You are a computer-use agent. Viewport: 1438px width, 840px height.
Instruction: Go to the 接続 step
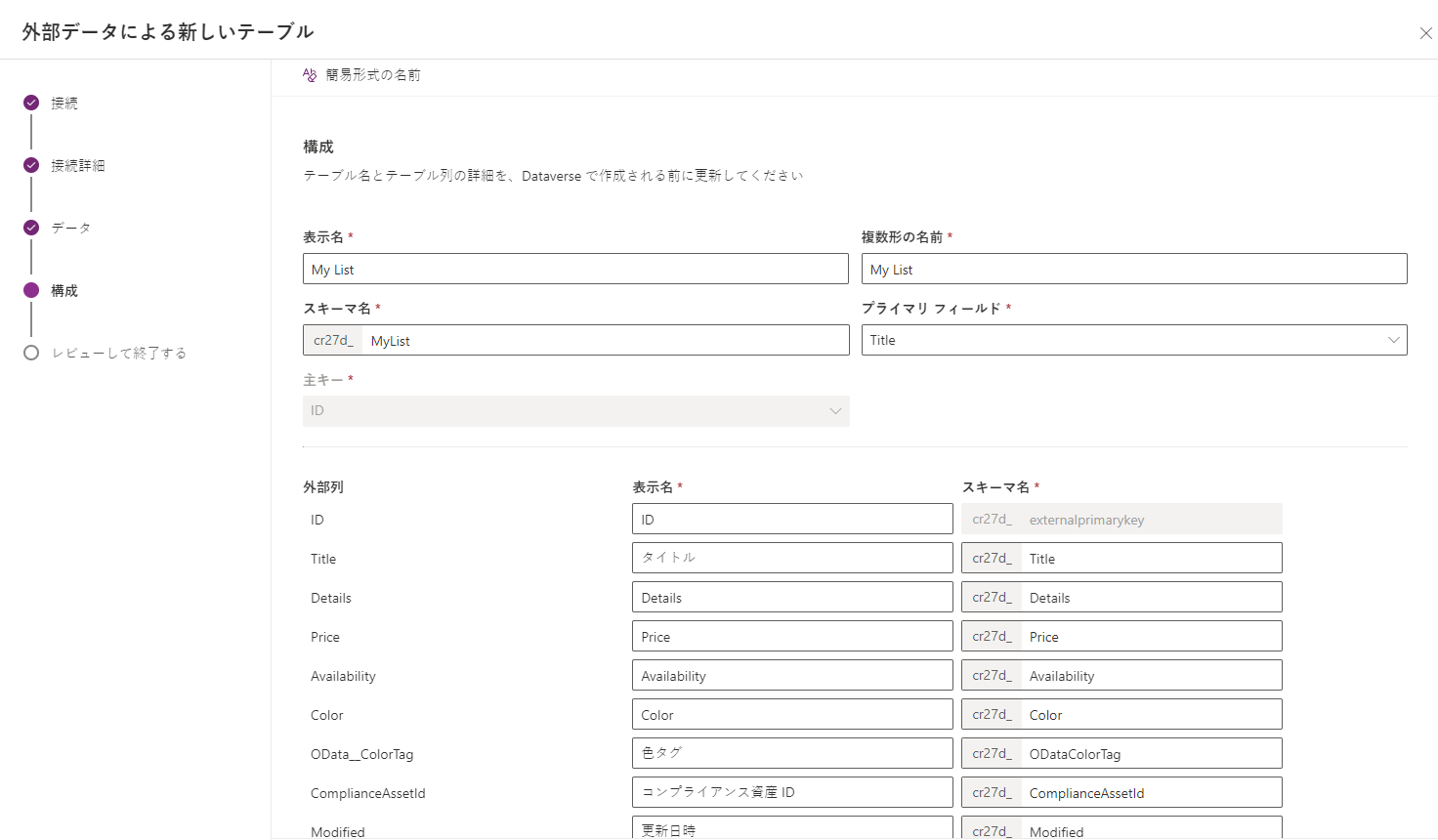pos(64,103)
